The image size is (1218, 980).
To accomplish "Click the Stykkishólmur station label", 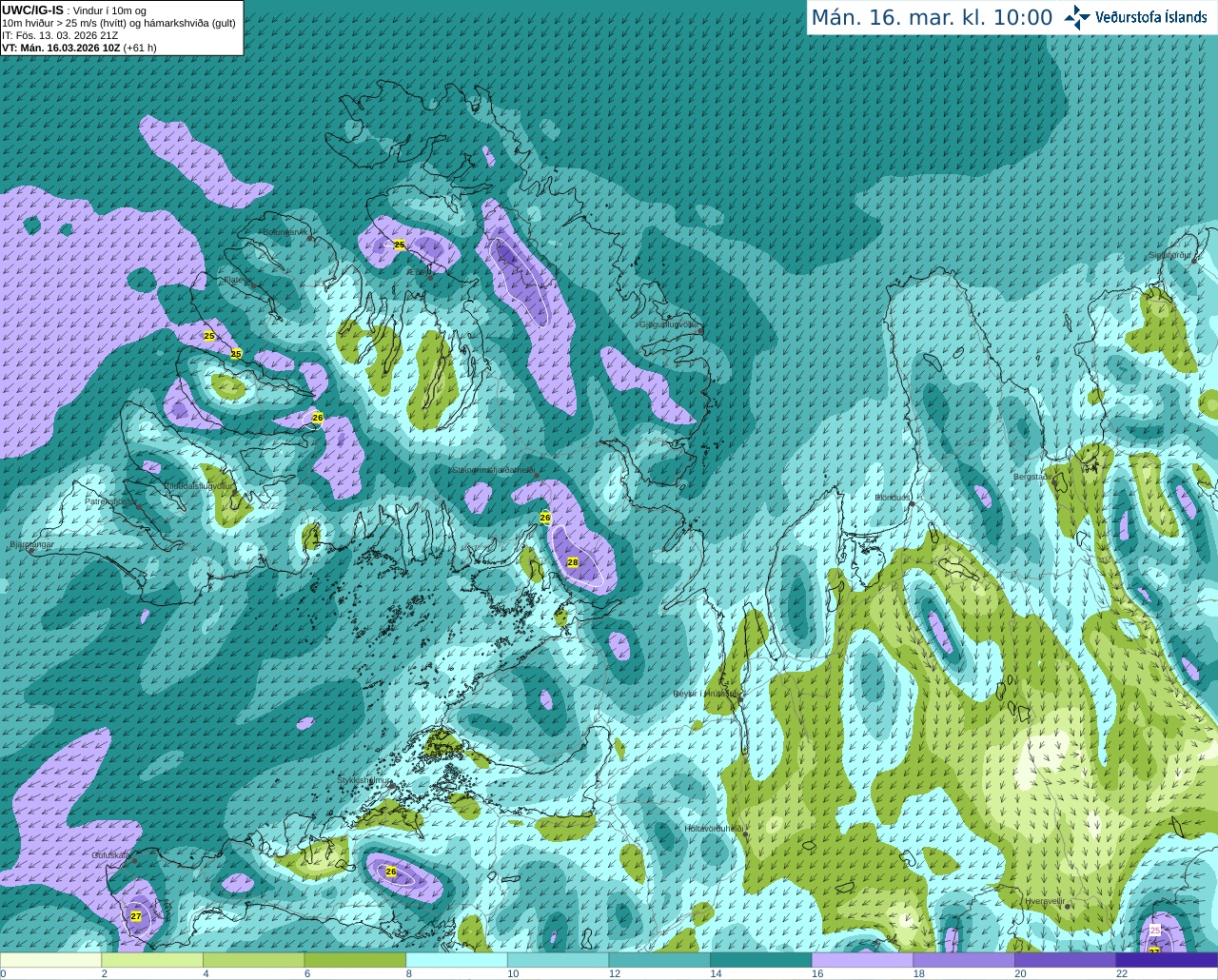I will click(x=364, y=780).
